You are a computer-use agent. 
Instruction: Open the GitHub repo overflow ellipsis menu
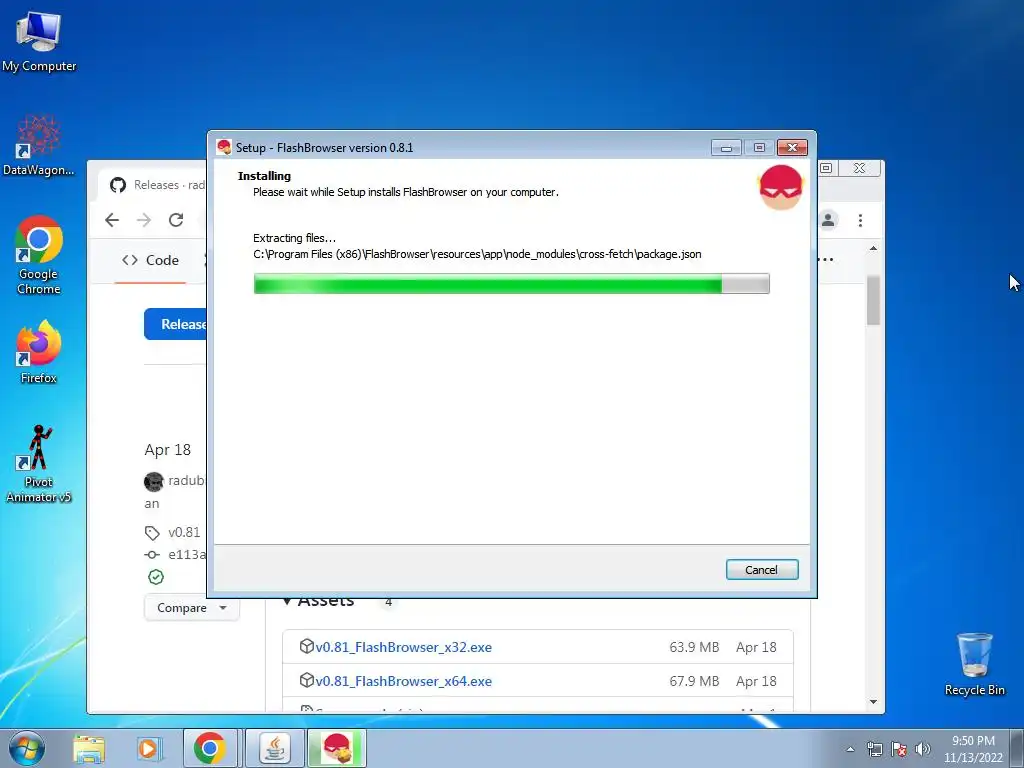tap(827, 259)
